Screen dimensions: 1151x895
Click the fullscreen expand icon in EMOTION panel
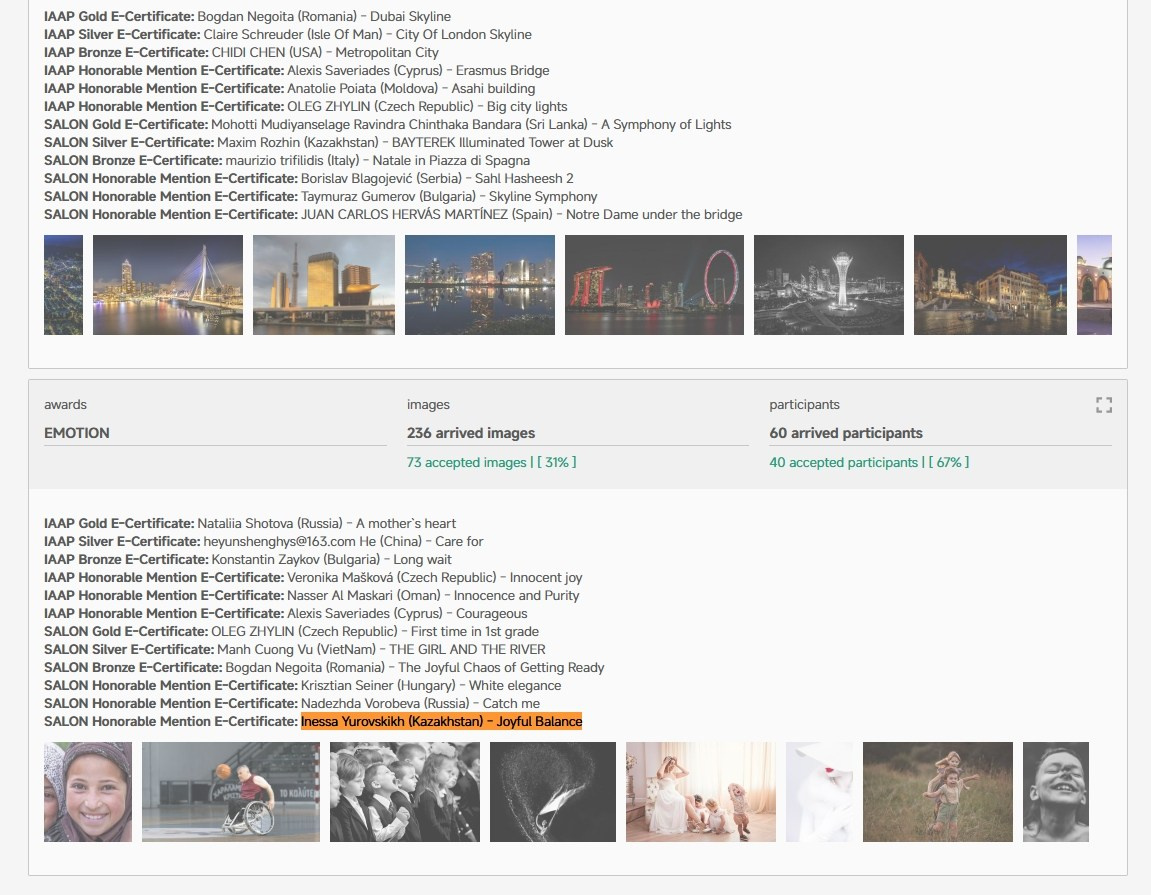[x=1103, y=405]
